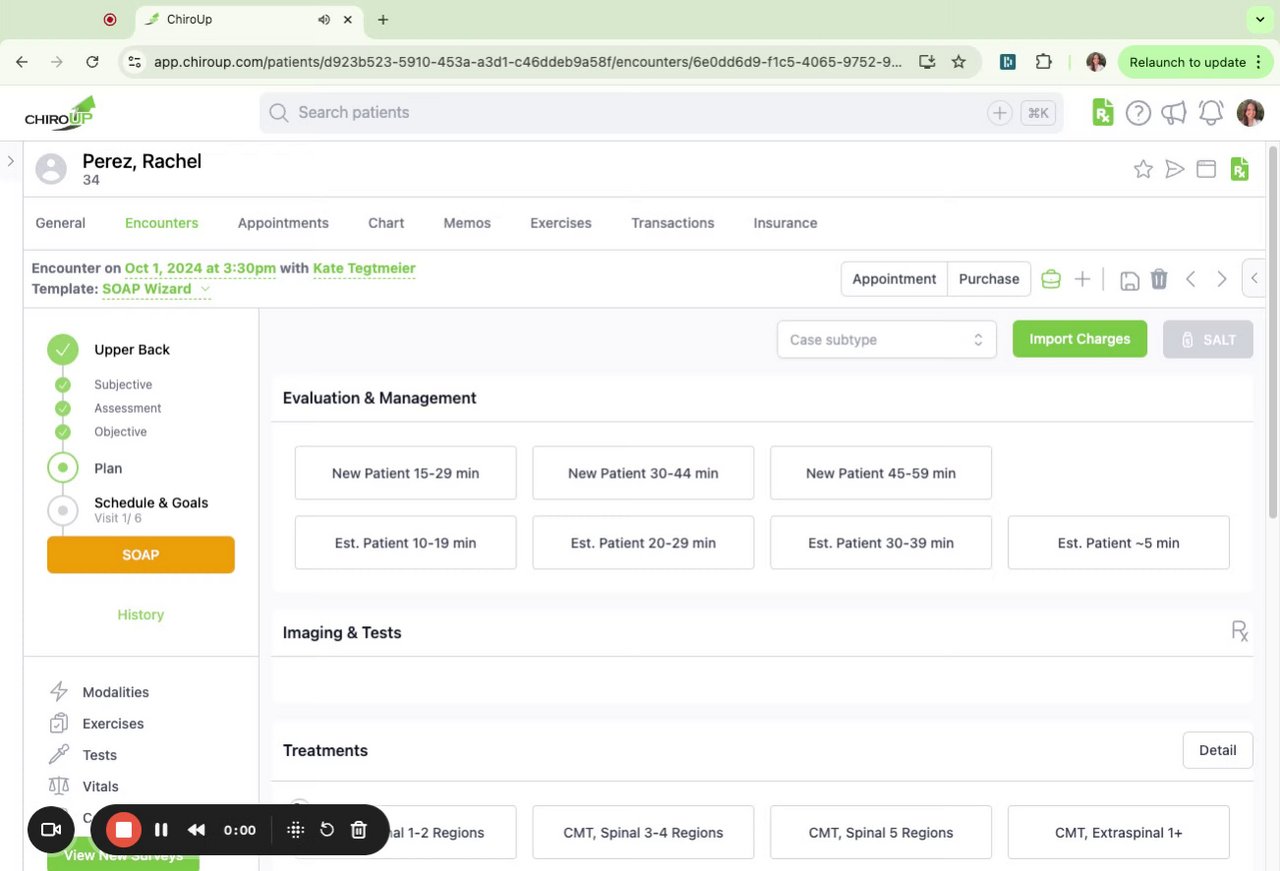Click the Exercises clipboard icon

coord(59,723)
